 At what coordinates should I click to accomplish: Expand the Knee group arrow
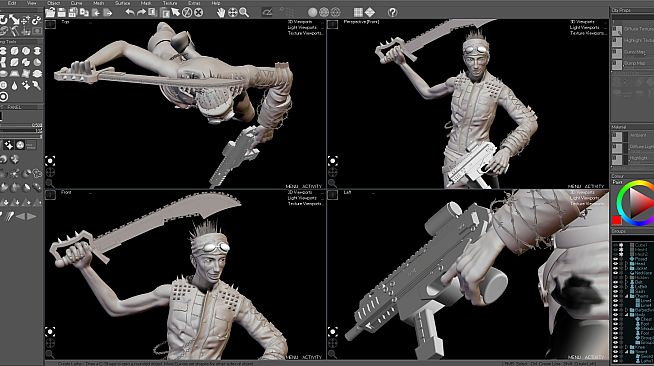pyautogui.click(x=626, y=346)
